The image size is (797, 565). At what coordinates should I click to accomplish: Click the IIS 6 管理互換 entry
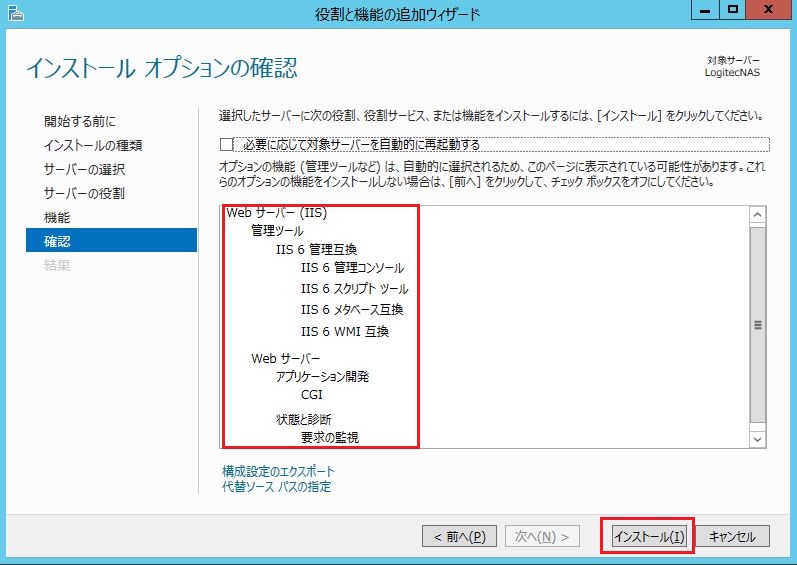click(316, 249)
